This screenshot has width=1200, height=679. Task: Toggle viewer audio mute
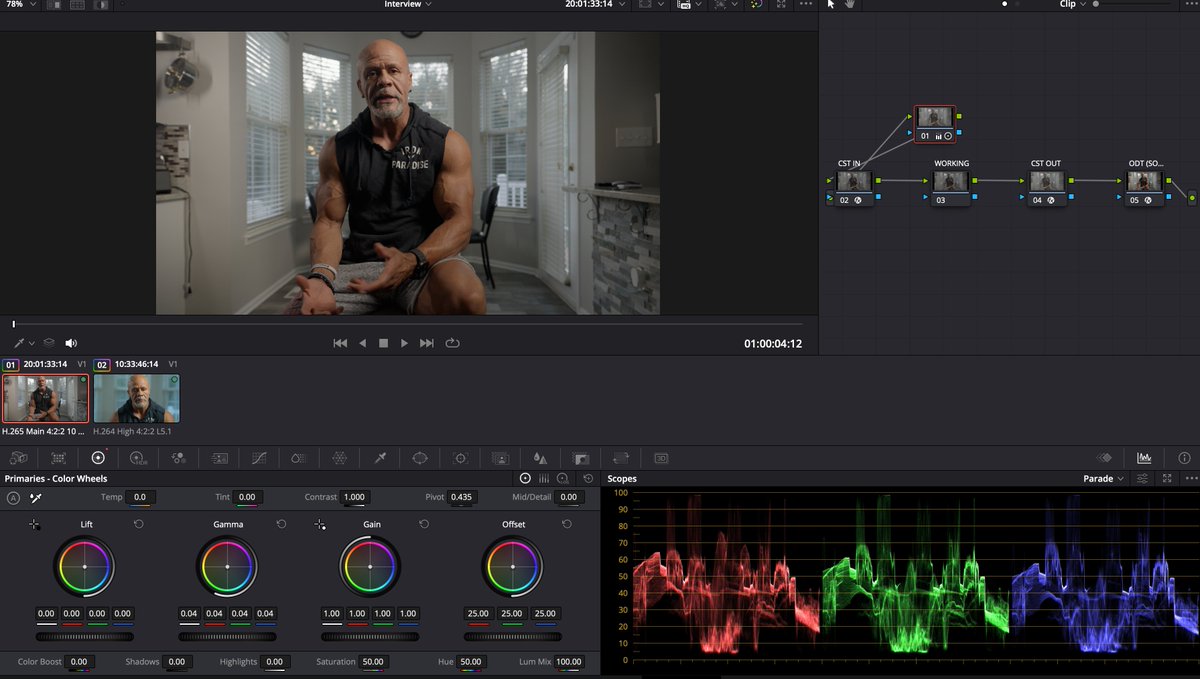(71, 343)
